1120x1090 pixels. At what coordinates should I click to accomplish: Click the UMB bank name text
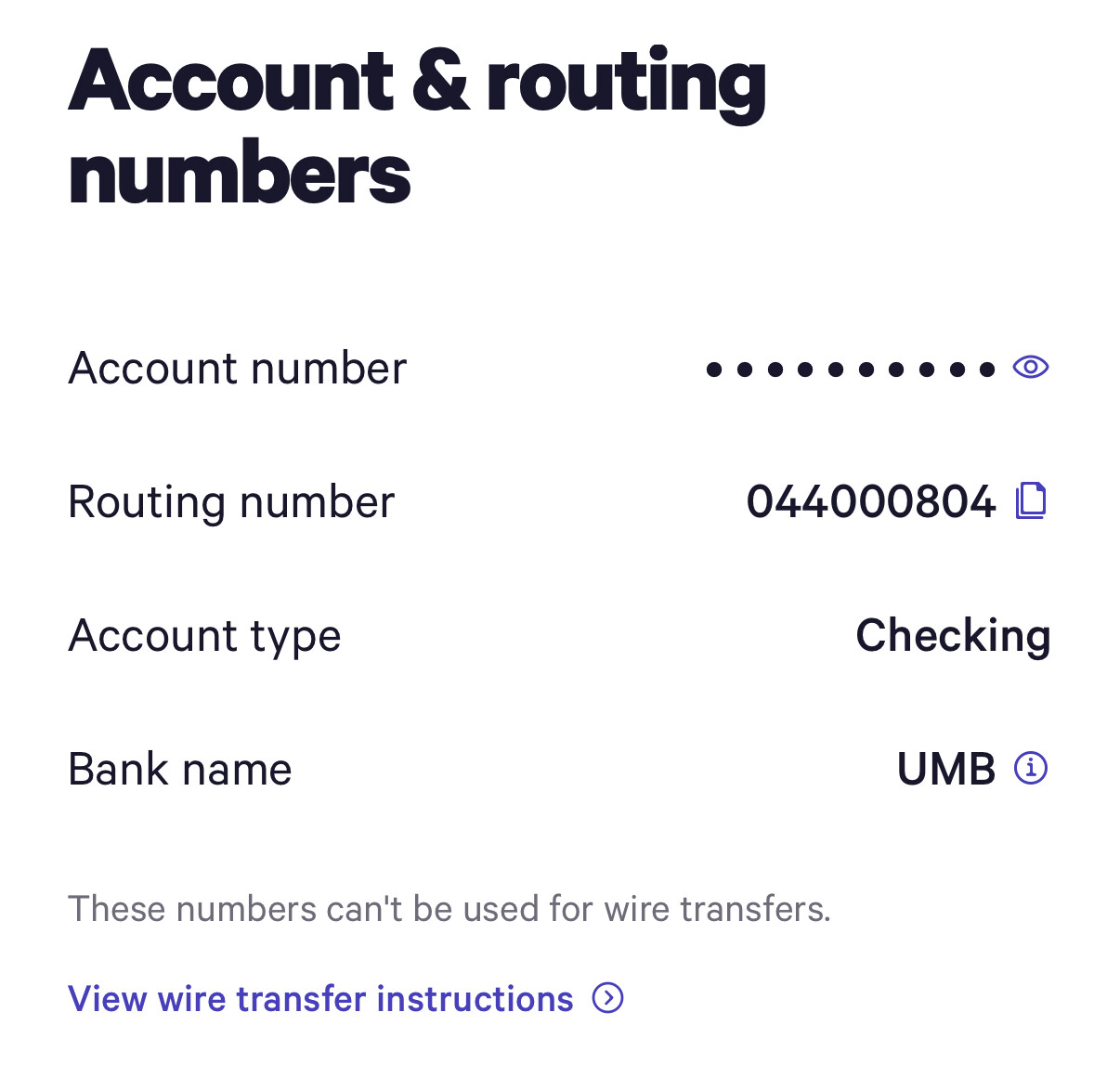tap(945, 769)
